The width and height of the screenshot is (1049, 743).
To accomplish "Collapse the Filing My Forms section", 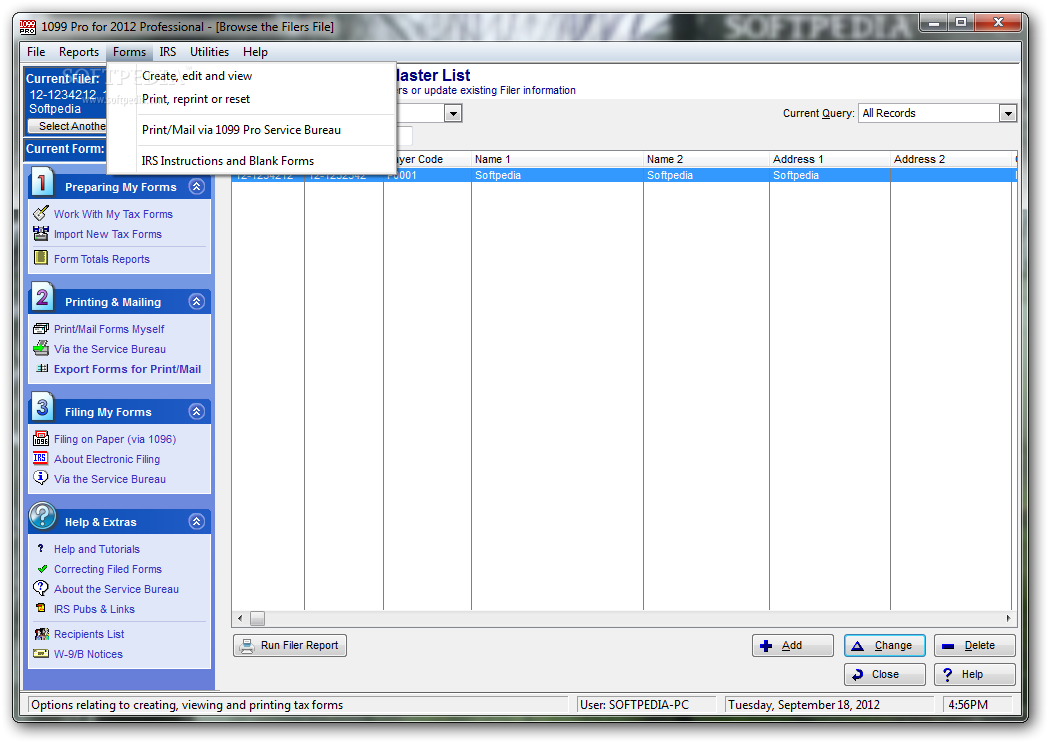I will point(196,411).
